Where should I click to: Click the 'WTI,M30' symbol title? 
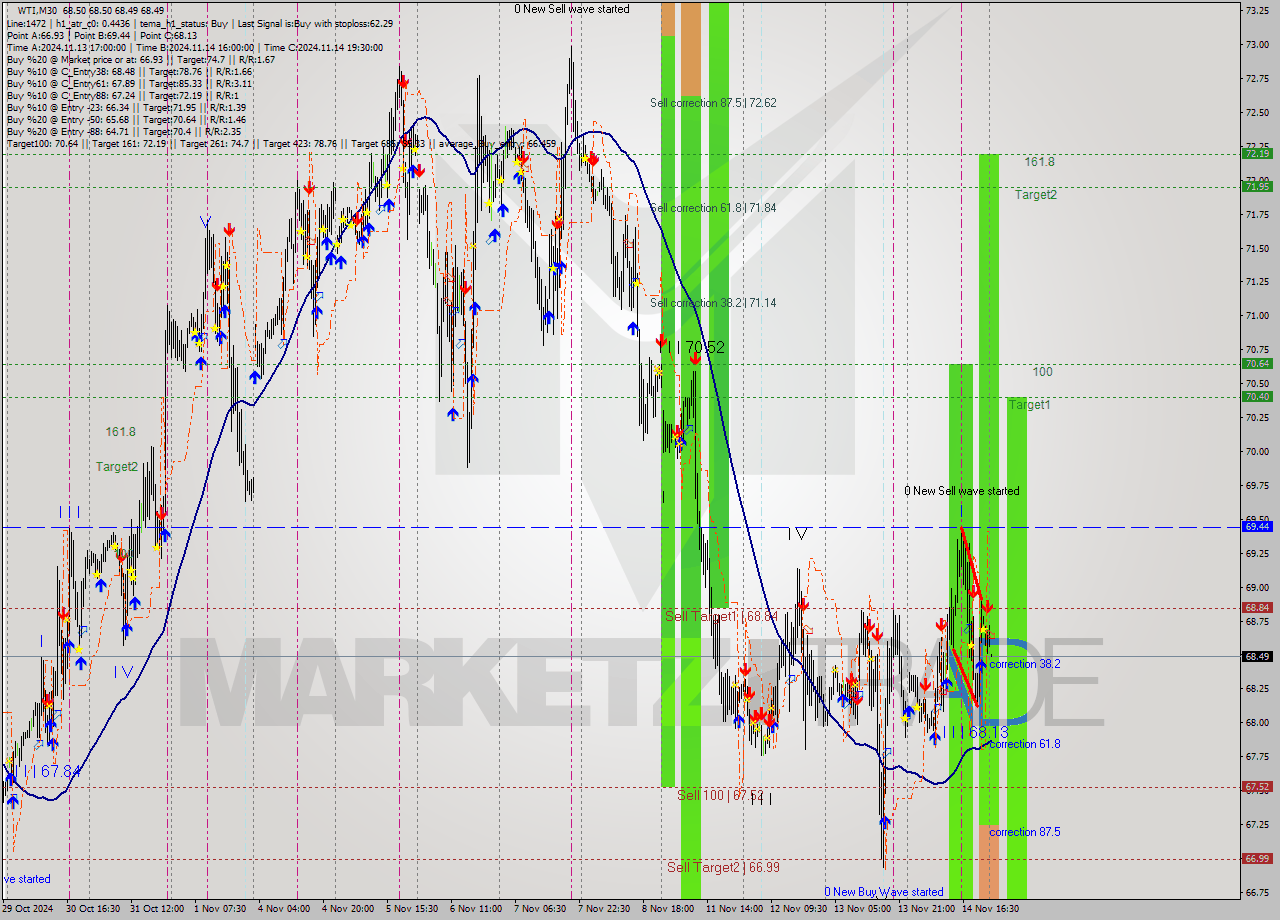point(38,10)
